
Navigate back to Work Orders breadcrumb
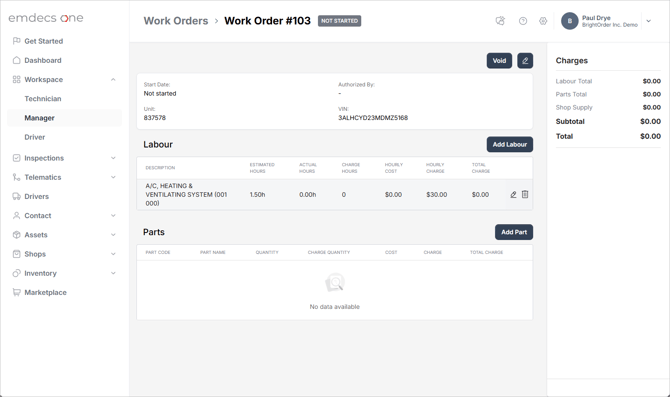[x=176, y=21]
